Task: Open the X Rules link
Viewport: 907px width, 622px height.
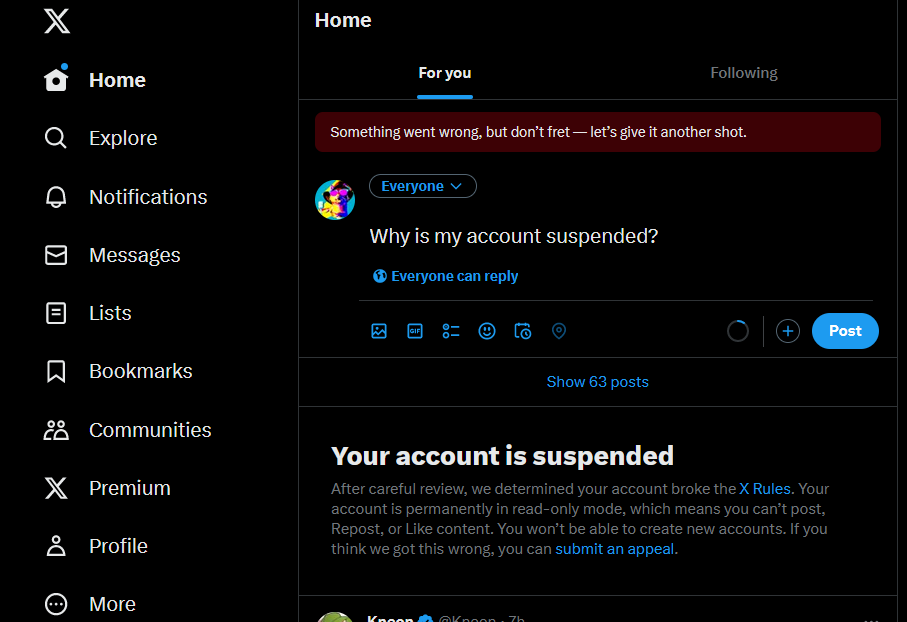Action: pos(765,489)
